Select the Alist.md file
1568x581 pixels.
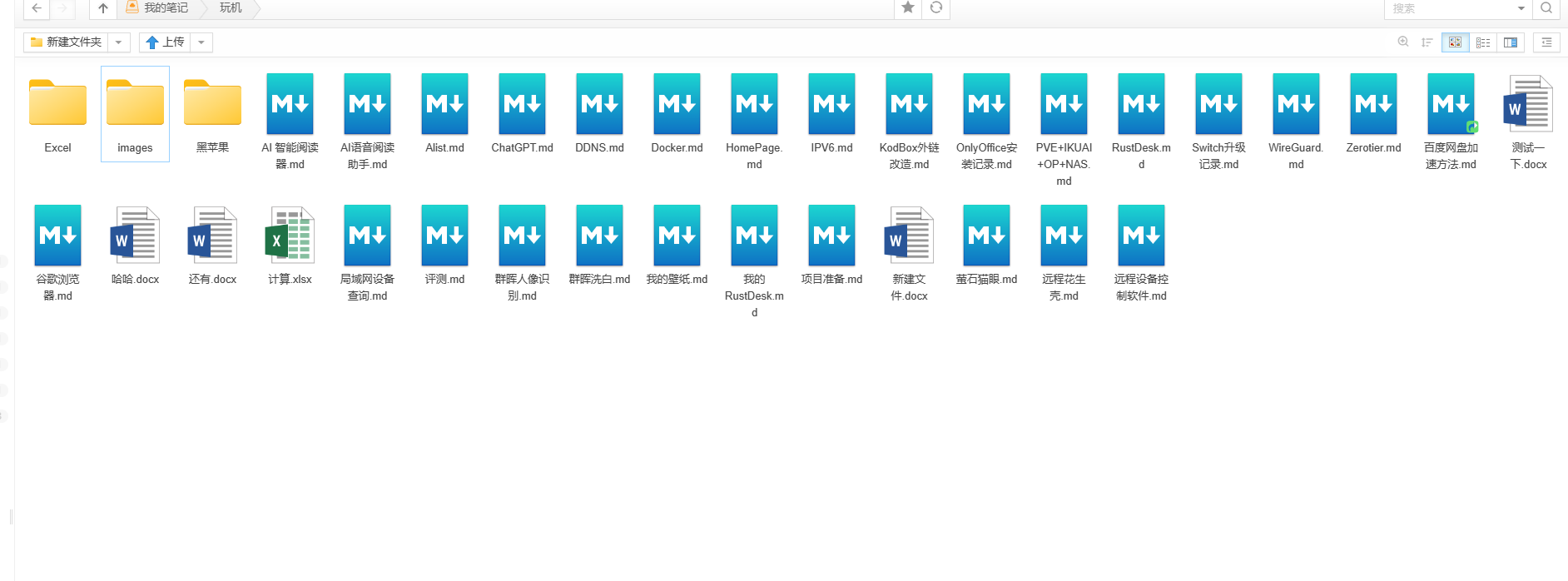click(444, 114)
